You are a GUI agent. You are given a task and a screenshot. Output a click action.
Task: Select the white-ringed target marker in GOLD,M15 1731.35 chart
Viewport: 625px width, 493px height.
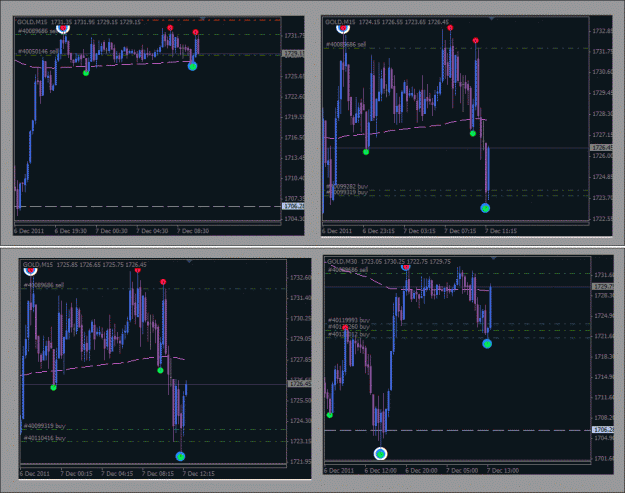tap(63, 28)
